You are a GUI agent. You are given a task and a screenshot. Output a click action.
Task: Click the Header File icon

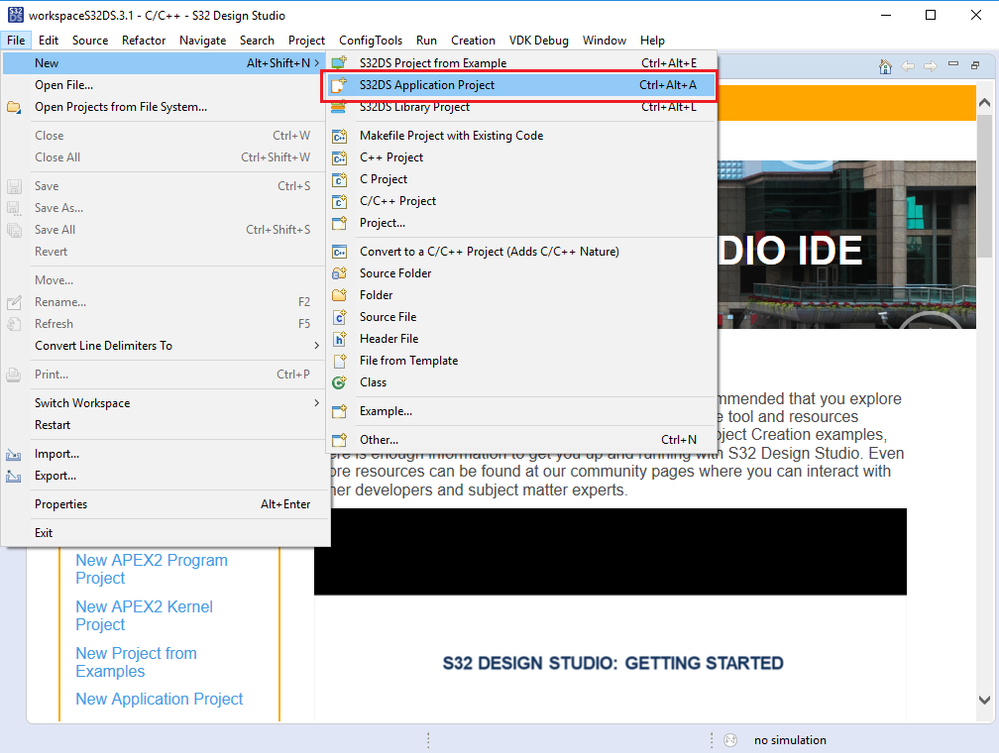coord(340,339)
